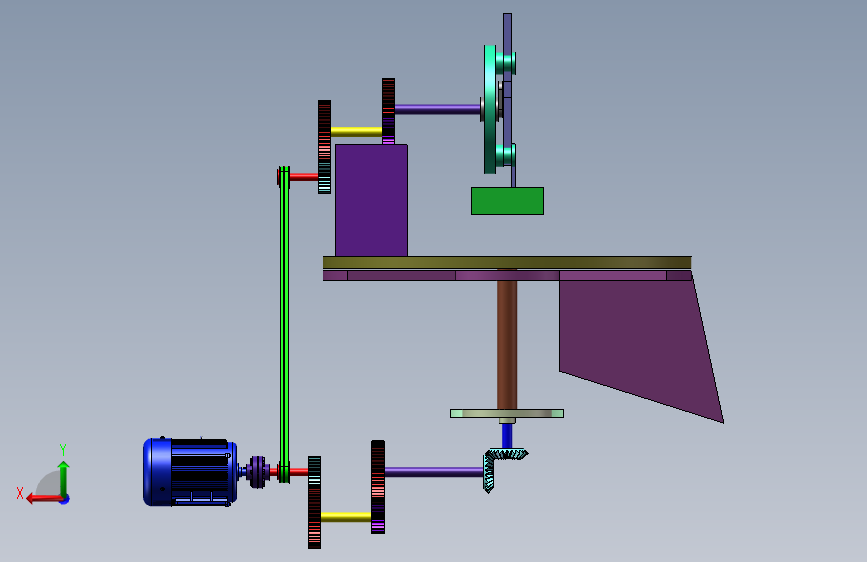The height and width of the screenshot is (562, 867).
Task: Click the purple shaft coupling beside motor
Action: point(257,472)
